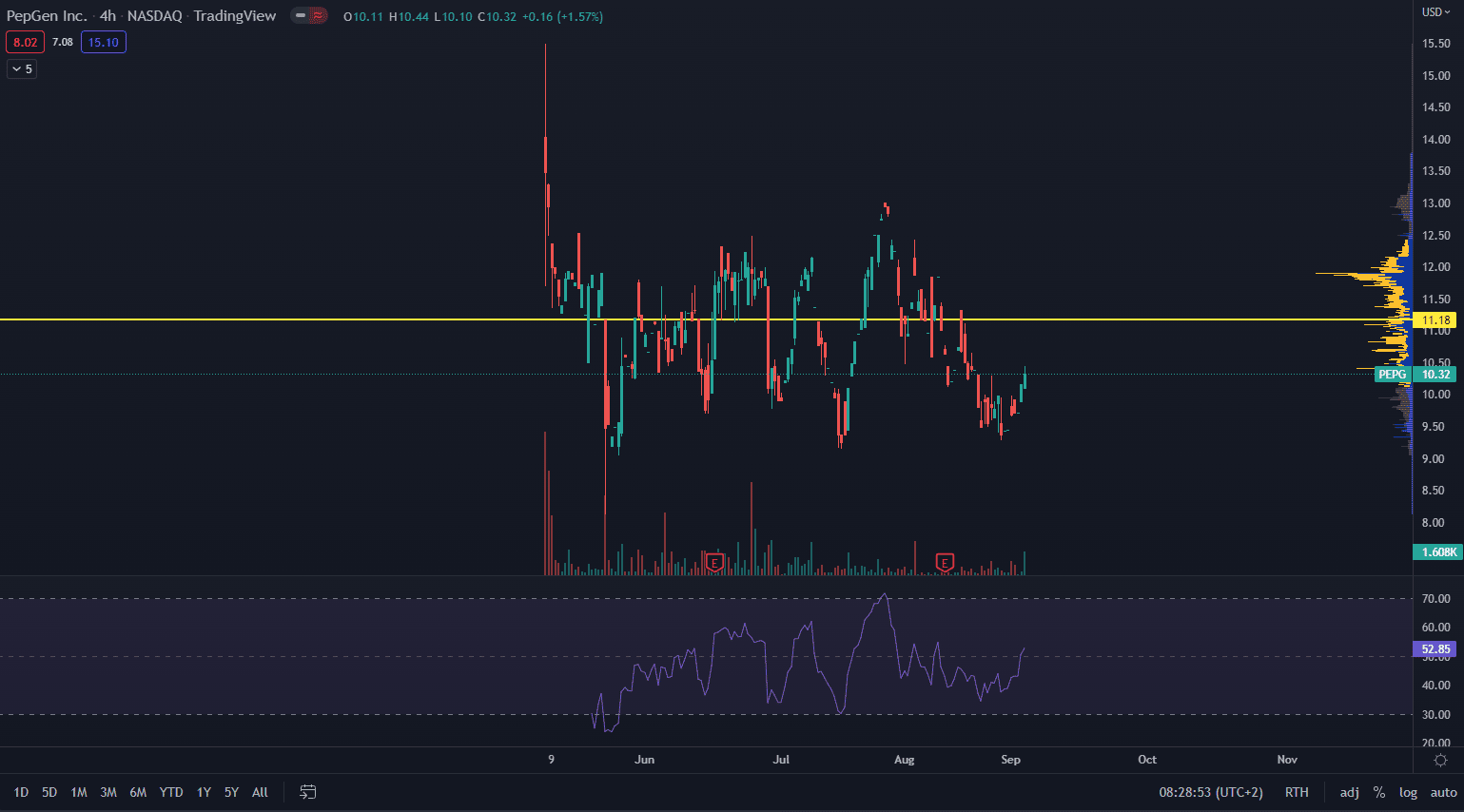Enable log scale
This screenshot has width=1464, height=812.
coord(1408,792)
